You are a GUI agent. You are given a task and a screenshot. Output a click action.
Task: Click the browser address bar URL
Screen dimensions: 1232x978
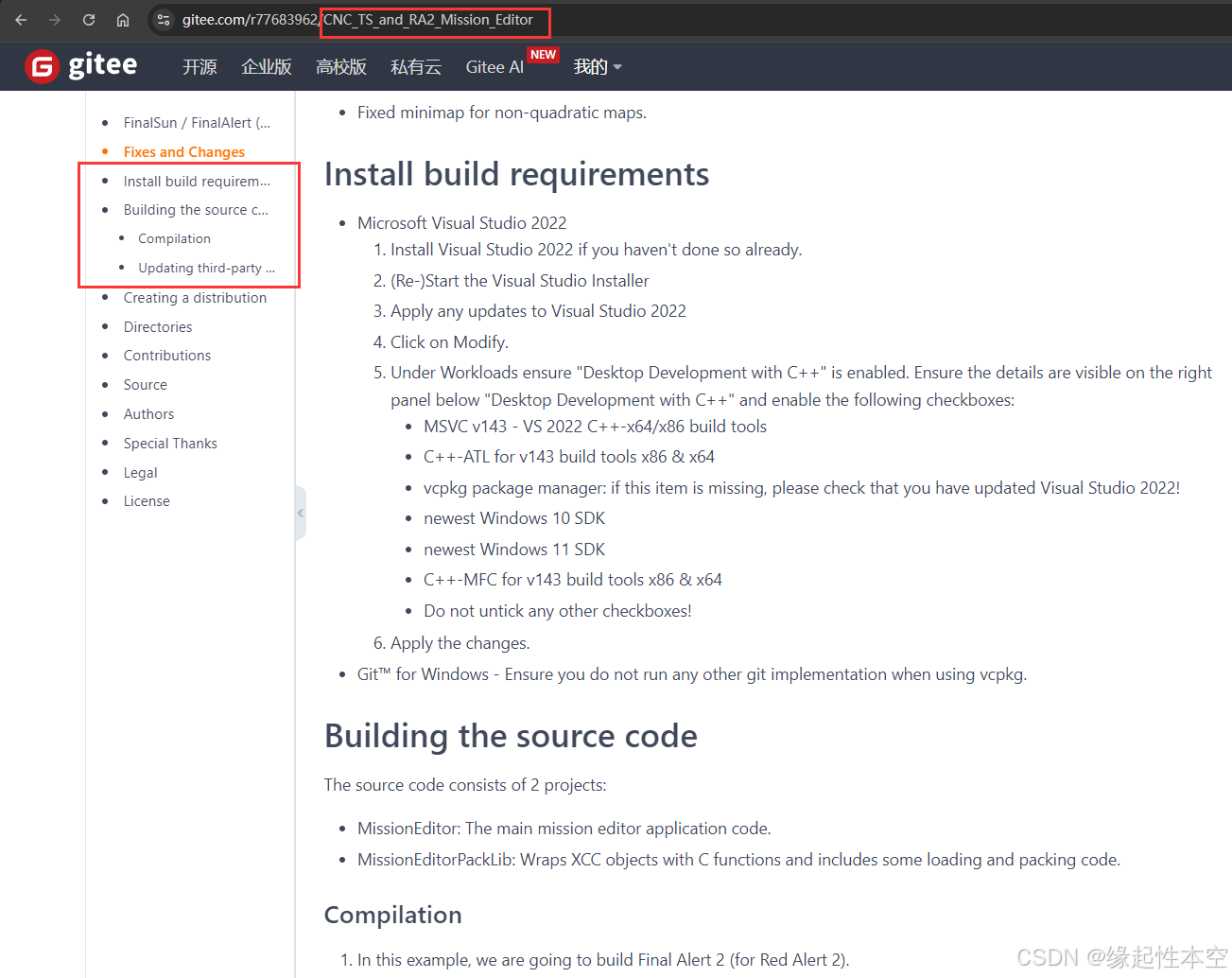click(357, 20)
